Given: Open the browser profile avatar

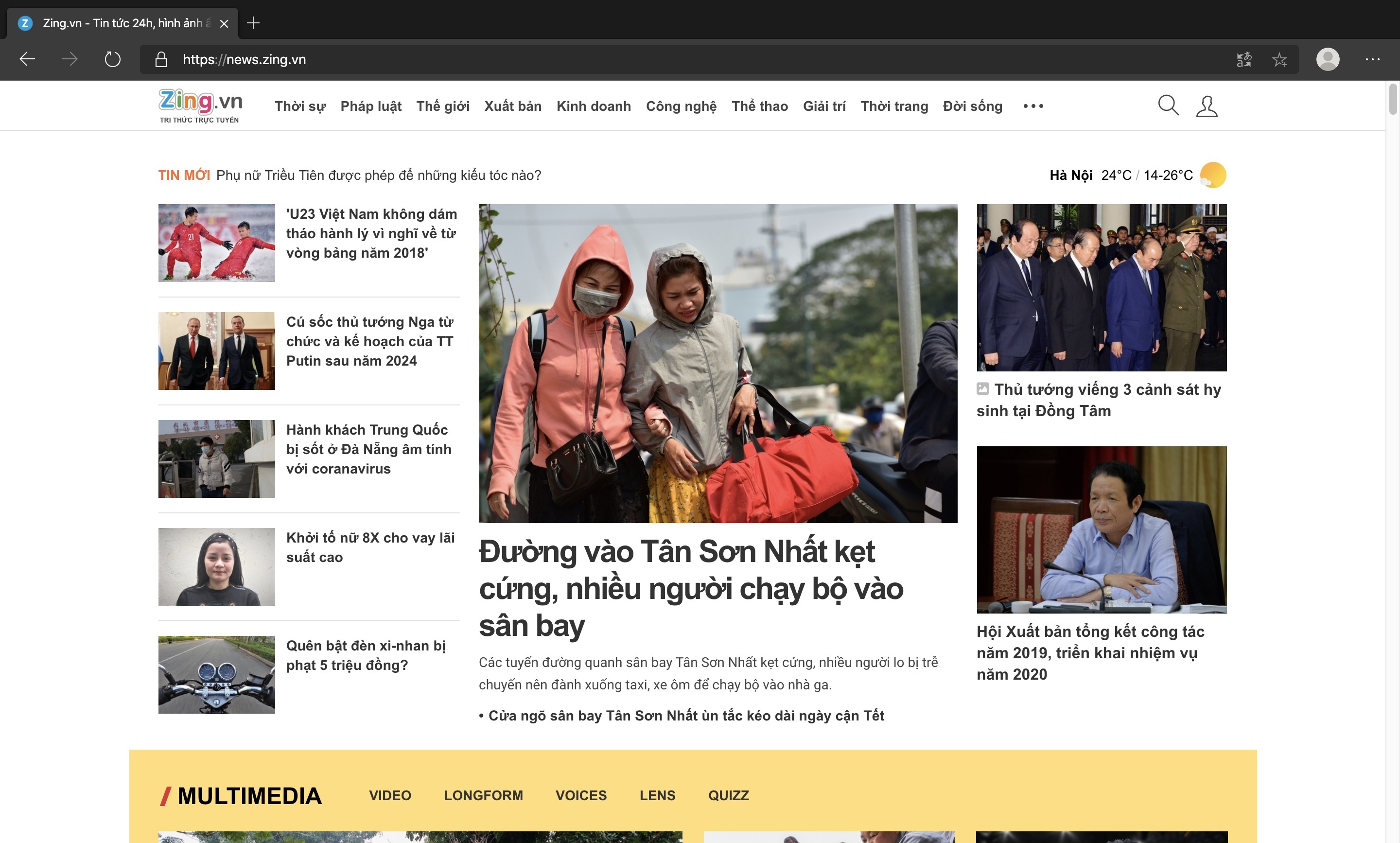Looking at the screenshot, I should click(1329, 59).
